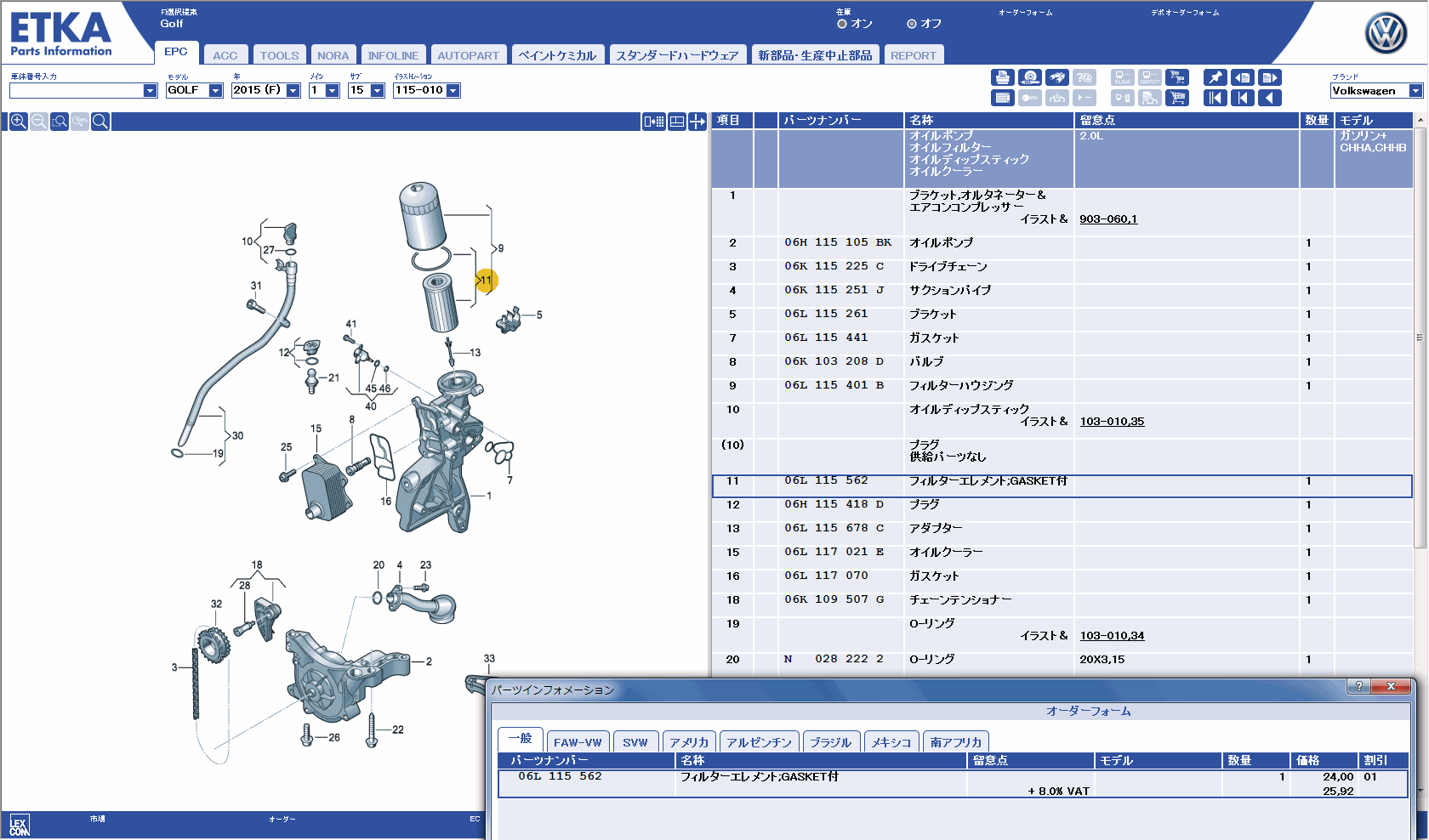Click the printer icon in the toolbar
This screenshot has height=840, width=1429.
(x=1003, y=77)
